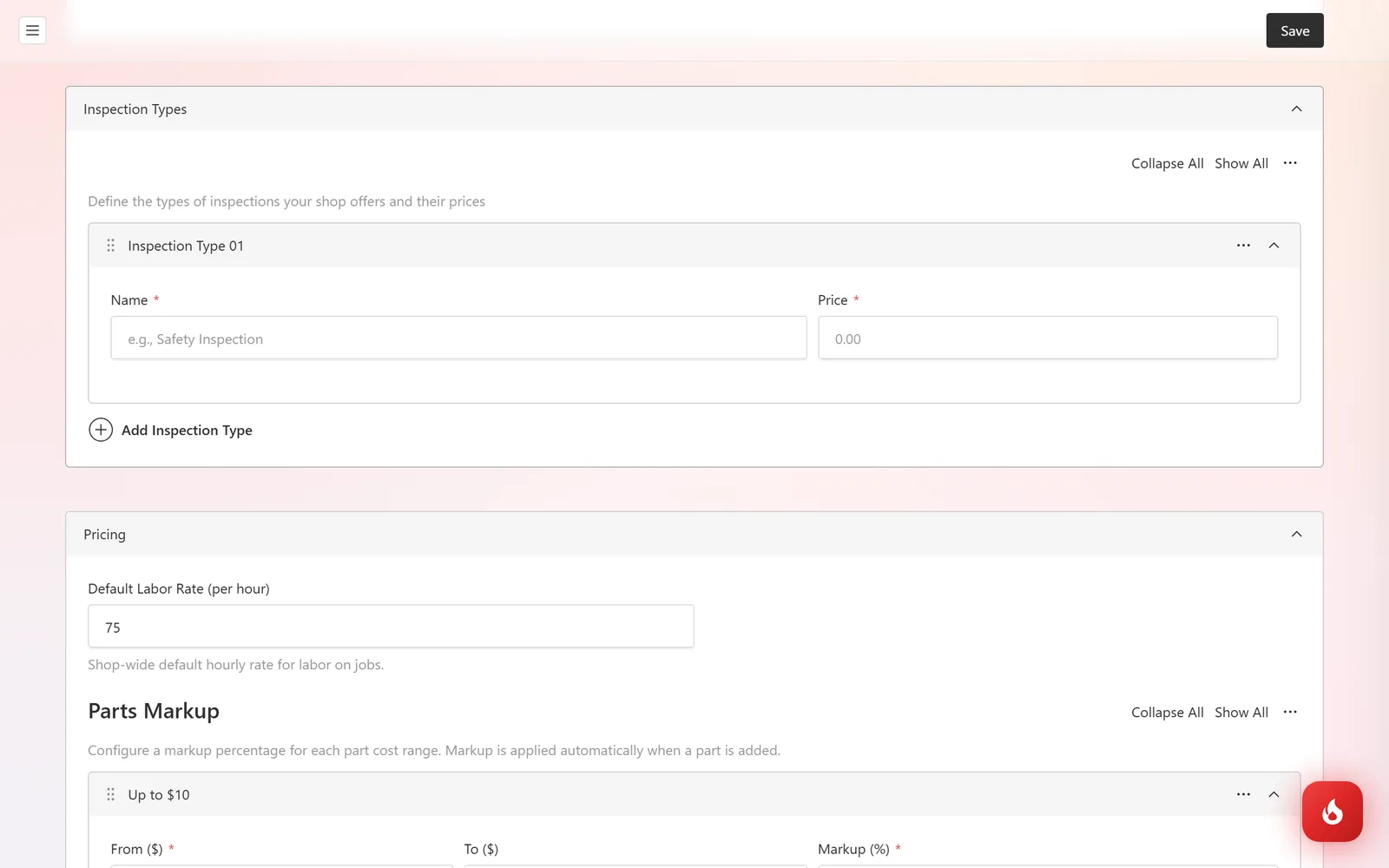
Task: Click Show All in Inspection Types
Action: coord(1241,163)
